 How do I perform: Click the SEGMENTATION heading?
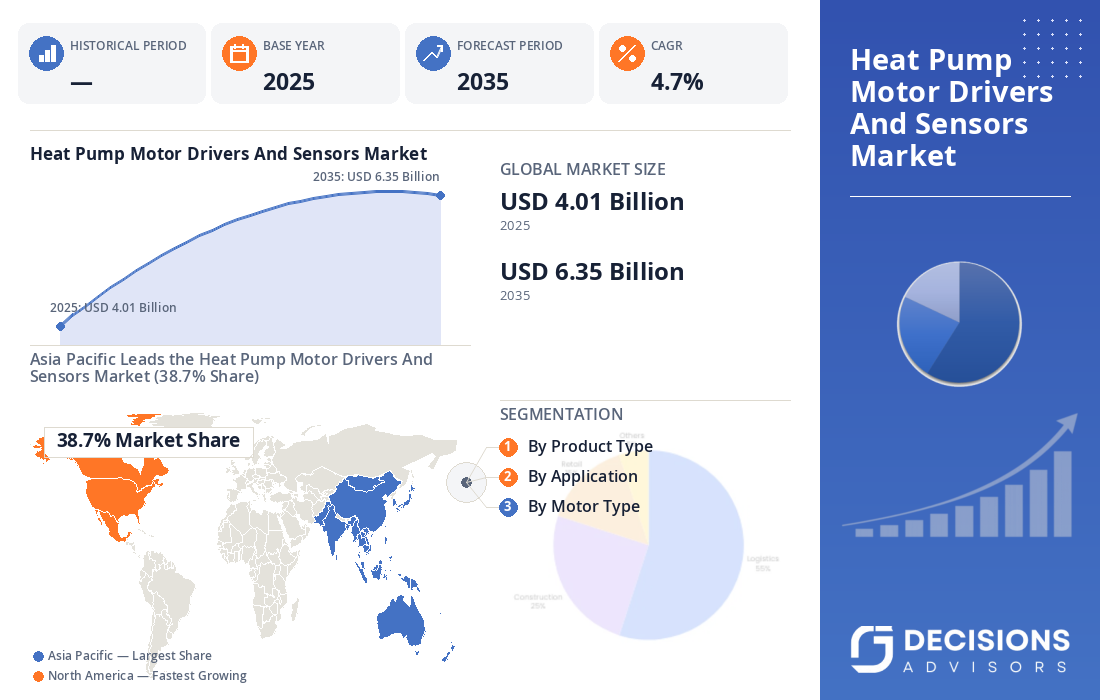[x=561, y=415]
